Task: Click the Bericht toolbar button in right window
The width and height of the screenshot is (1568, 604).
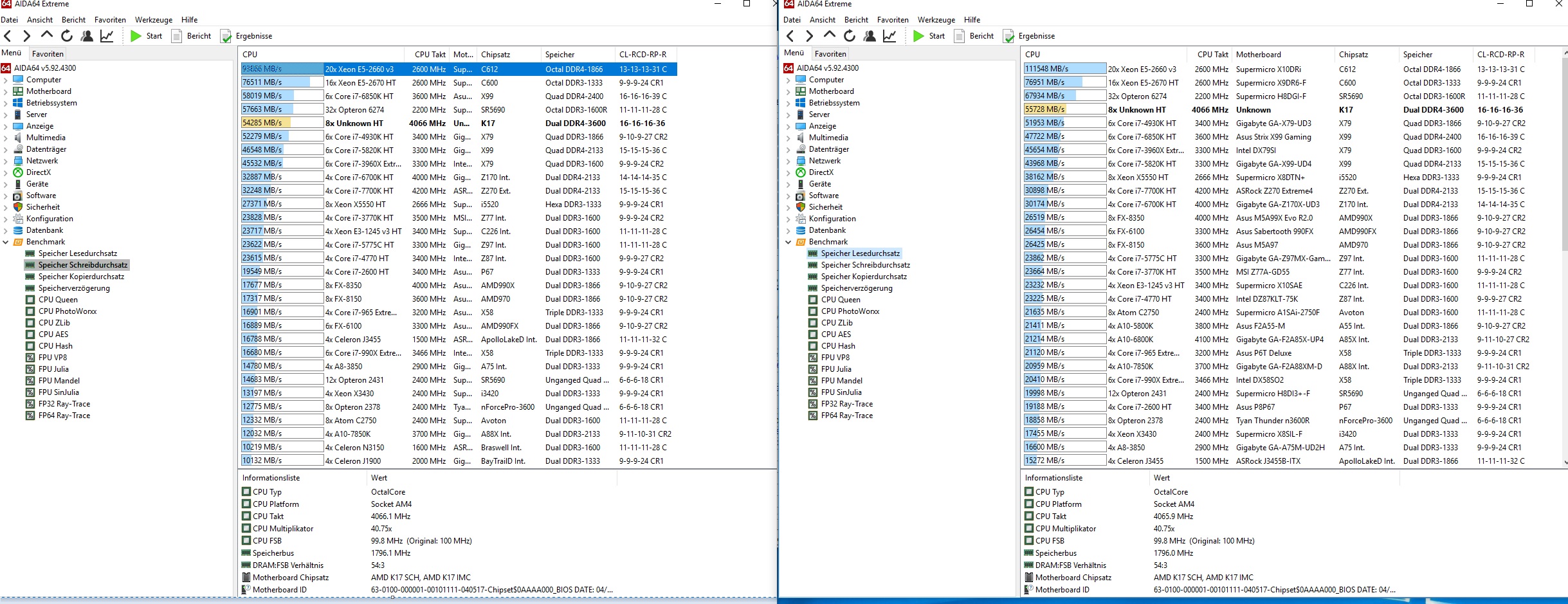Action: [974, 36]
